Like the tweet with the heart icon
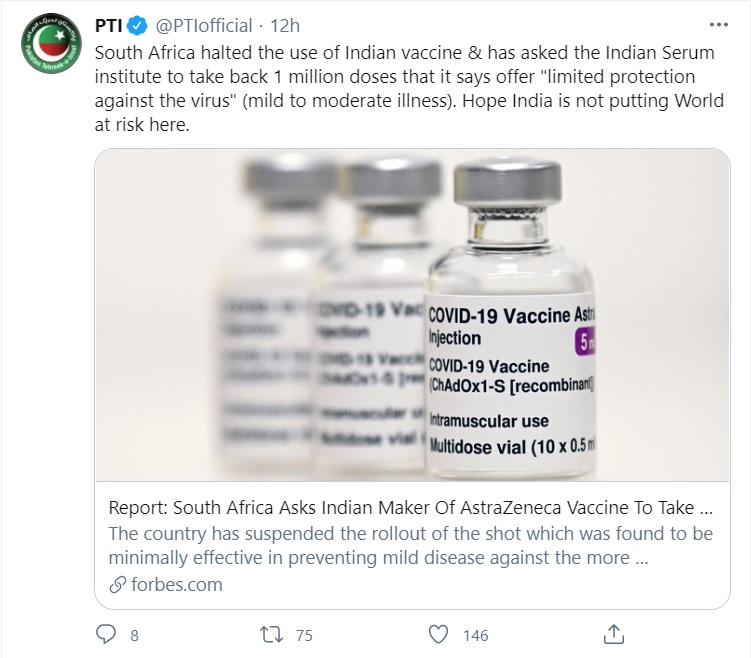Image resolution: width=751 pixels, height=658 pixels. tap(438, 633)
